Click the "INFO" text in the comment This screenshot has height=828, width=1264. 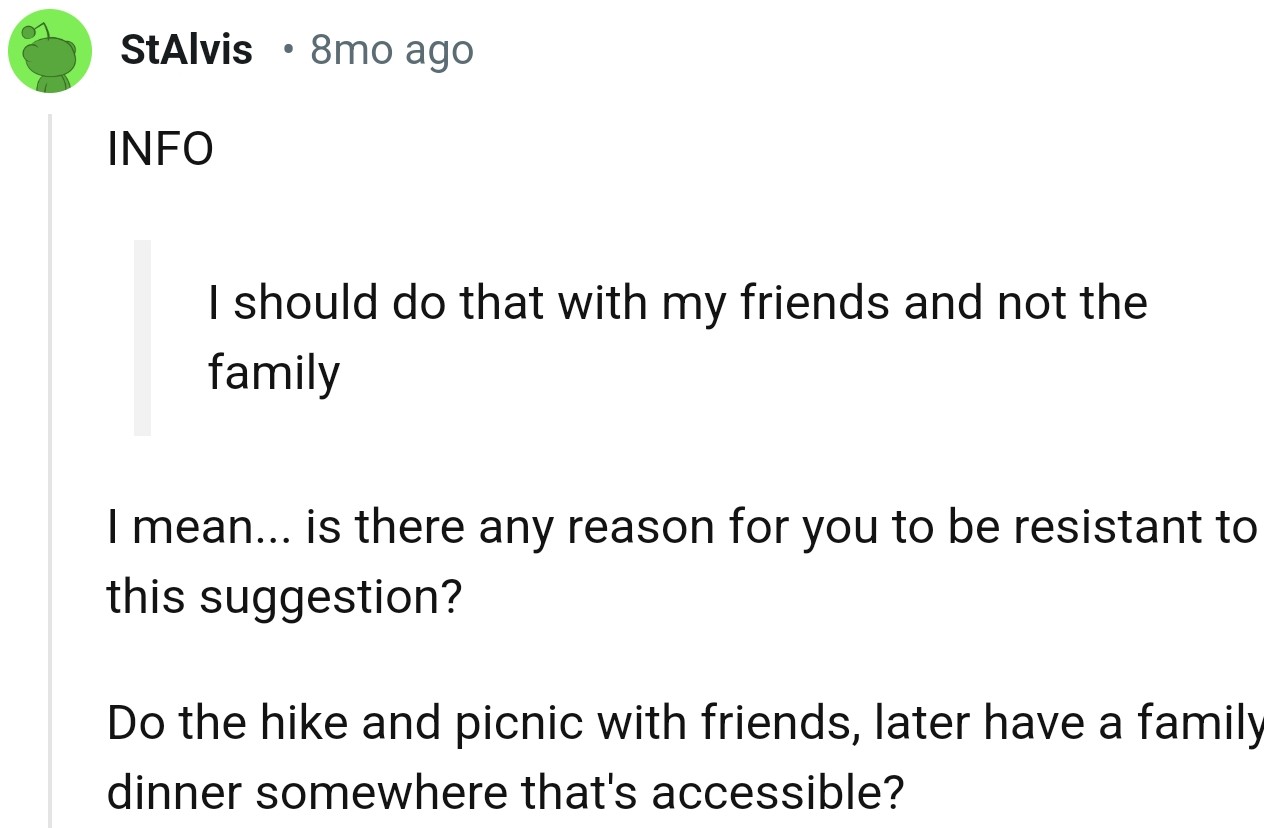[160, 151]
